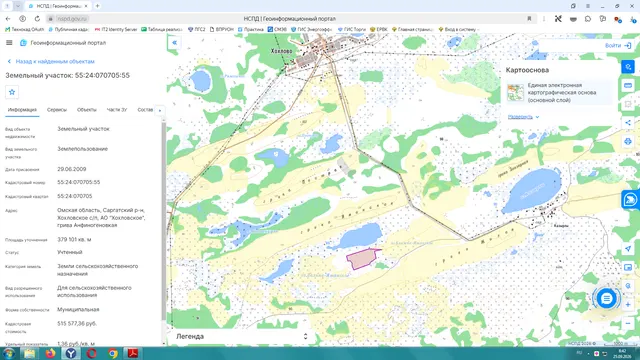Image resolution: width=640 pixels, height=360 pixels.
Task: Zoom in the map with plus
Action: point(628,304)
